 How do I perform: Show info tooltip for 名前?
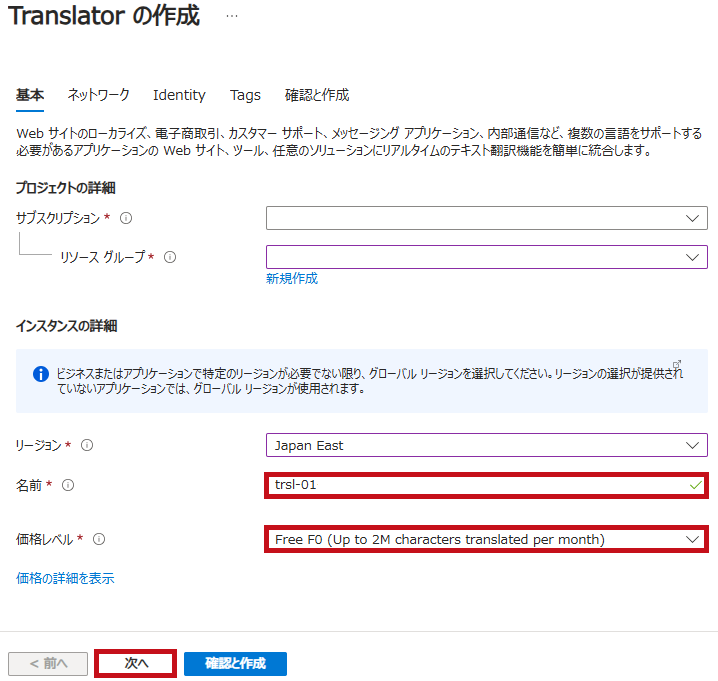(x=68, y=485)
